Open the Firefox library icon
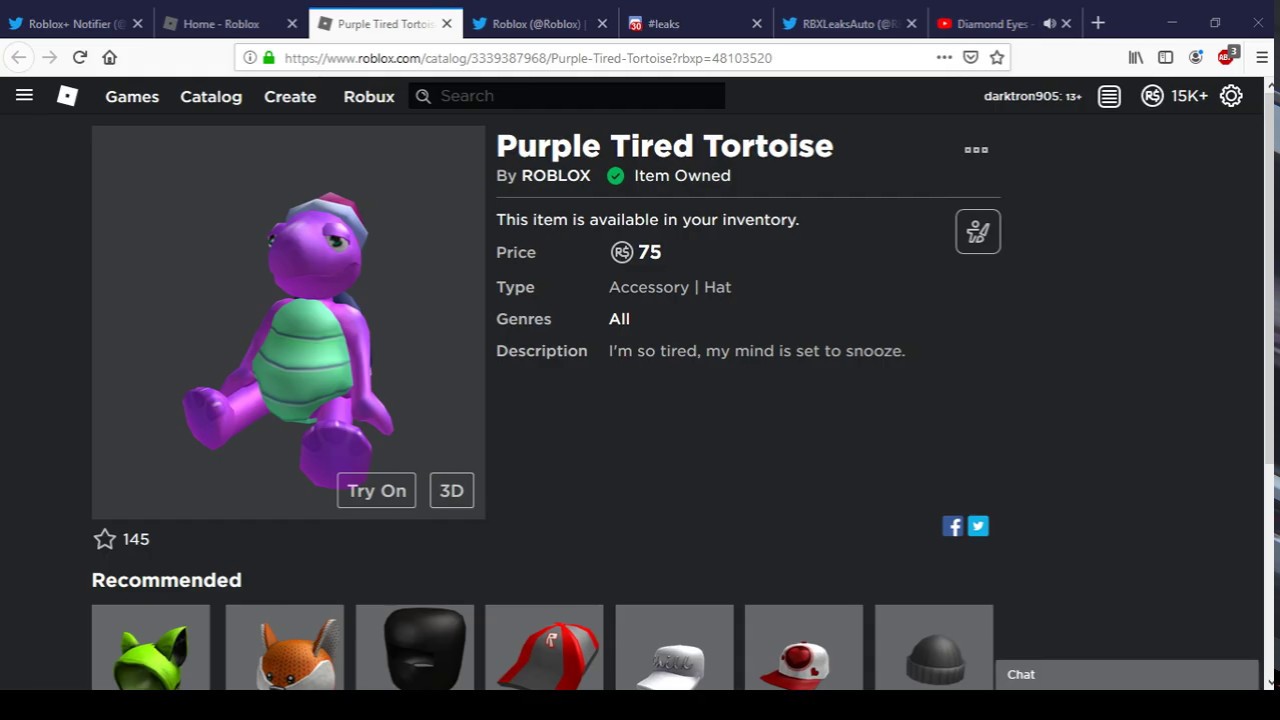 1136,58
